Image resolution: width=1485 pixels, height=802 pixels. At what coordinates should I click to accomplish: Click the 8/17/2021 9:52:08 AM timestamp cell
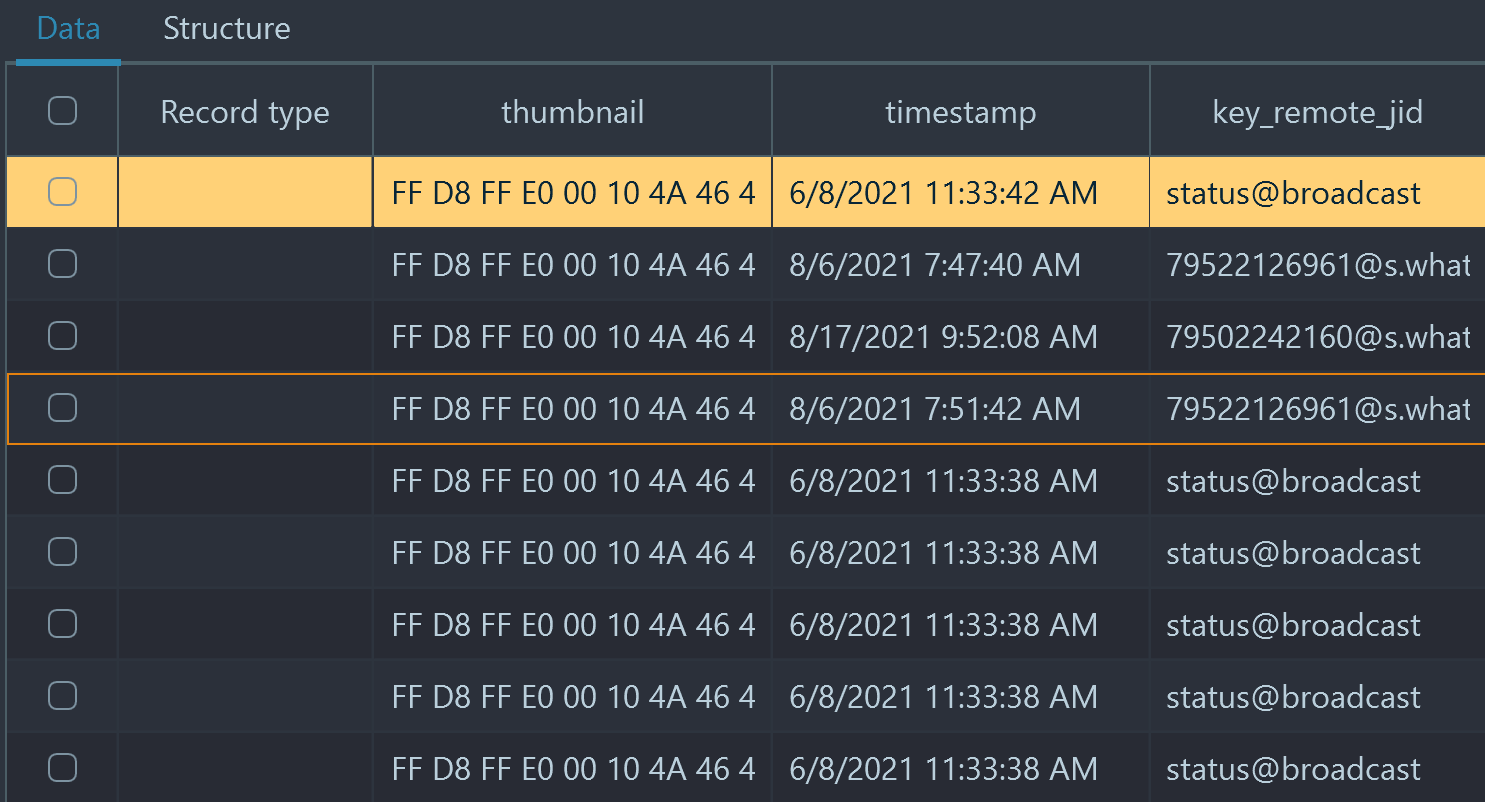(x=961, y=336)
